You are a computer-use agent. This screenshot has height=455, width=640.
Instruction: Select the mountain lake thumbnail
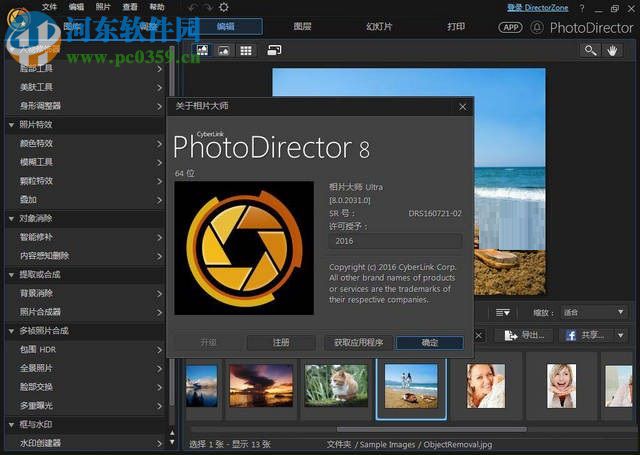pyautogui.click(x=202, y=386)
